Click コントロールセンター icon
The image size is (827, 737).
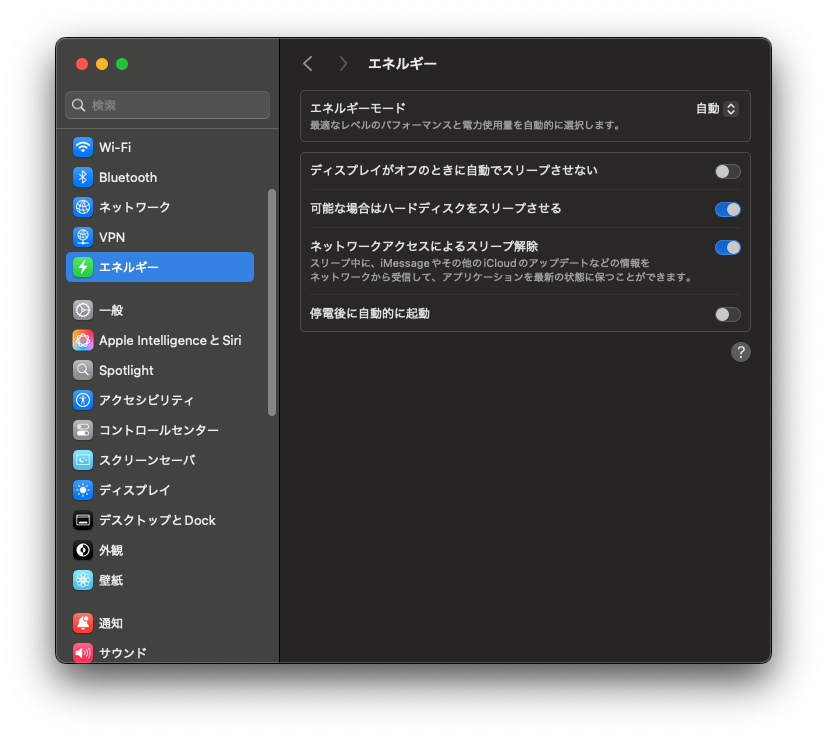[83, 430]
